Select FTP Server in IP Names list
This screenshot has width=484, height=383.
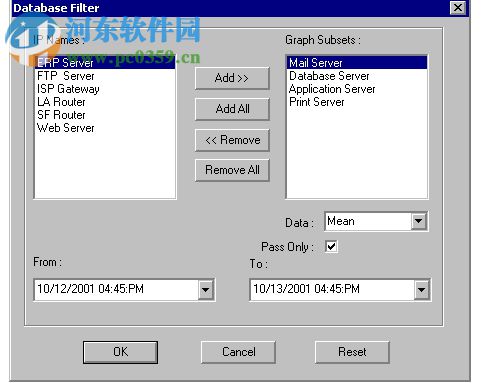[105, 76]
